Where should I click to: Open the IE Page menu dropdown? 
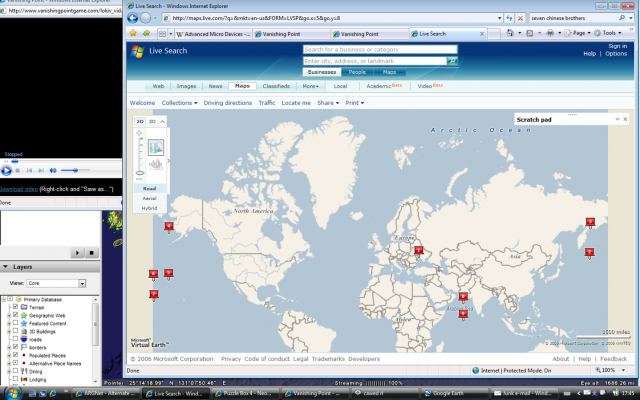click(x=578, y=33)
